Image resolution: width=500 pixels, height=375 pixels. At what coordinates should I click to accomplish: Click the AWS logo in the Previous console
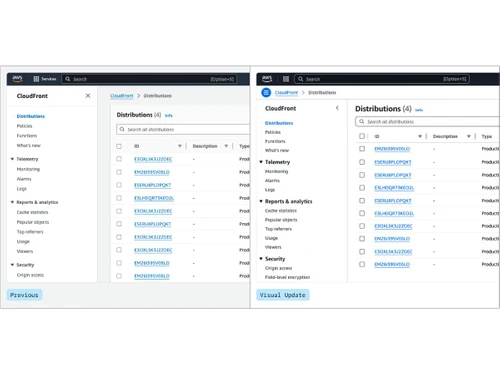tap(17, 79)
